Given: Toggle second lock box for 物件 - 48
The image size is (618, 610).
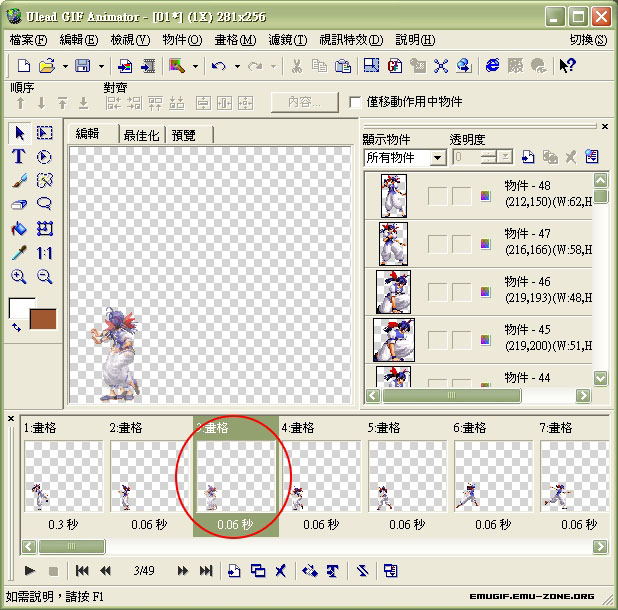Looking at the screenshot, I should 462,196.
